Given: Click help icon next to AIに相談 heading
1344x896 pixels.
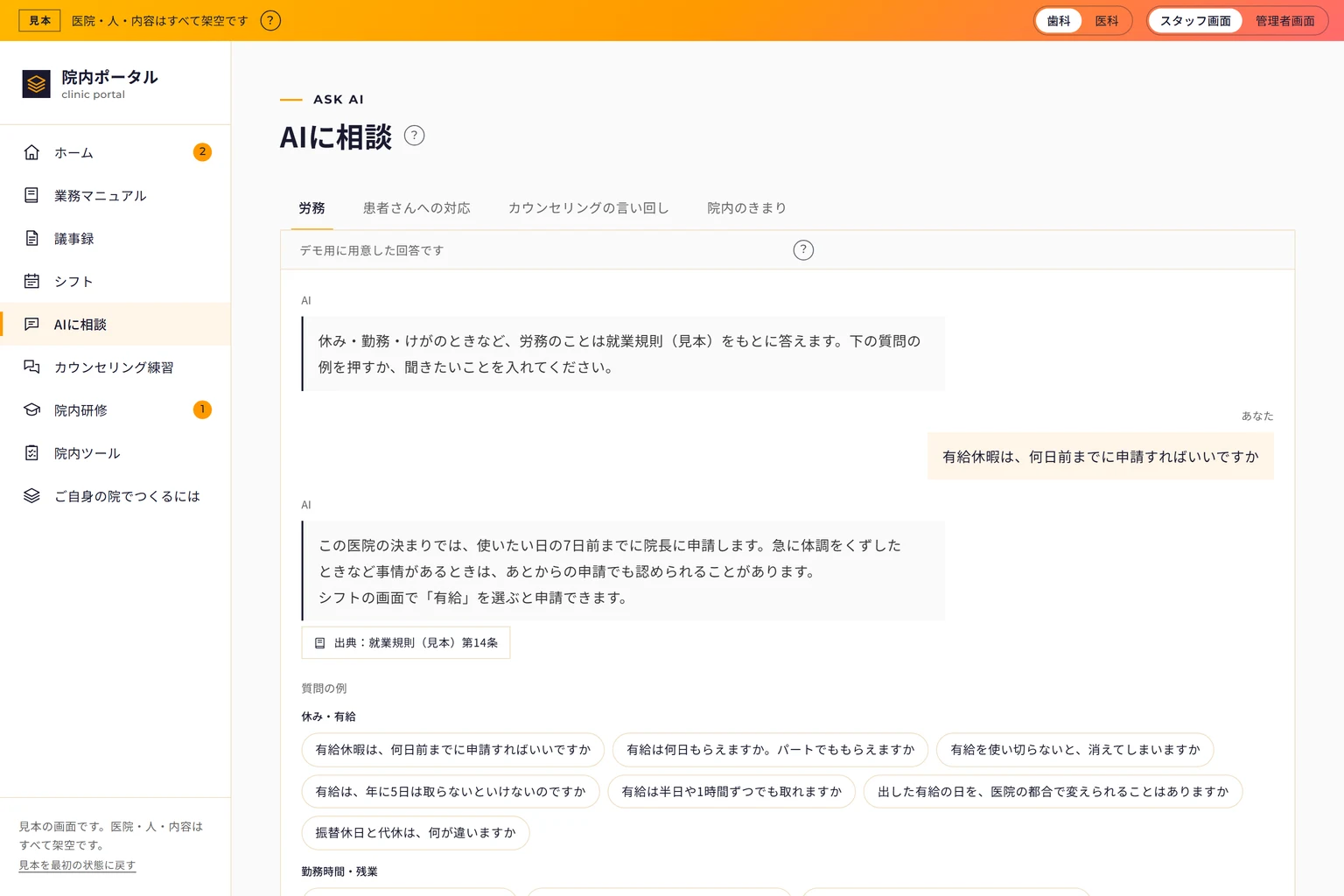Looking at the screenshot, I should [414, 136].
